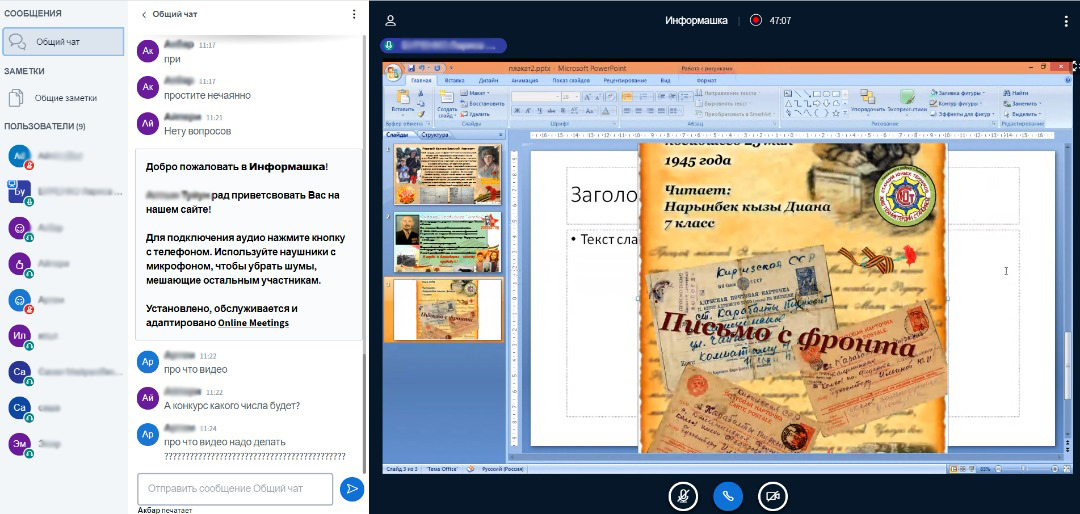Image resolution: width=1080 pixels, height=514 pixels.
Task: Hide chat with back arrow near Общий чат
Action: pyautogui.click(x=144, y=15)
